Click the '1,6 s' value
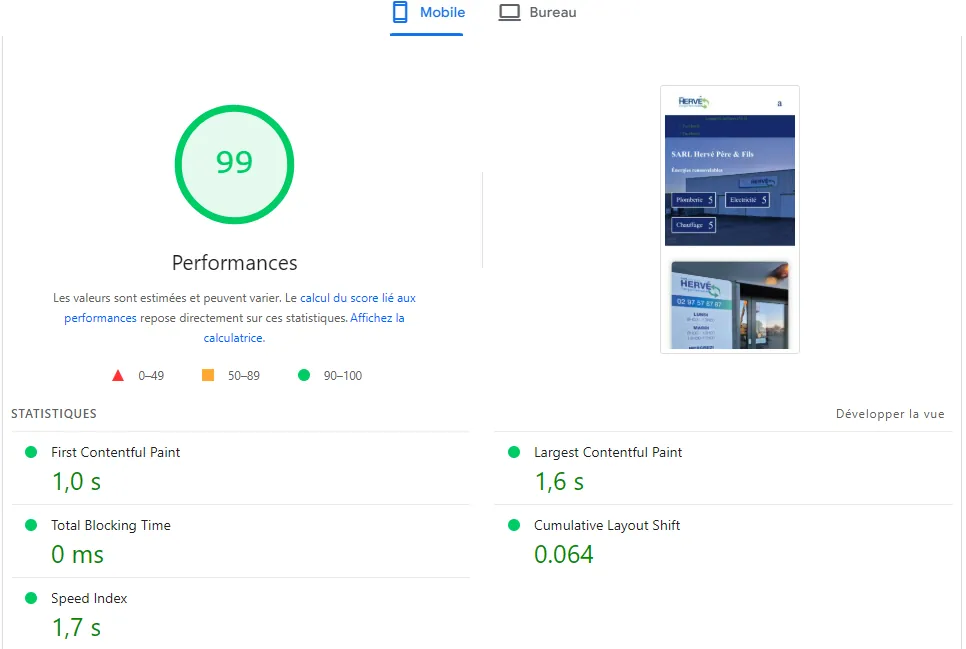Image resolution: width=966 pixels, height=649 pixels. [559, 481]
